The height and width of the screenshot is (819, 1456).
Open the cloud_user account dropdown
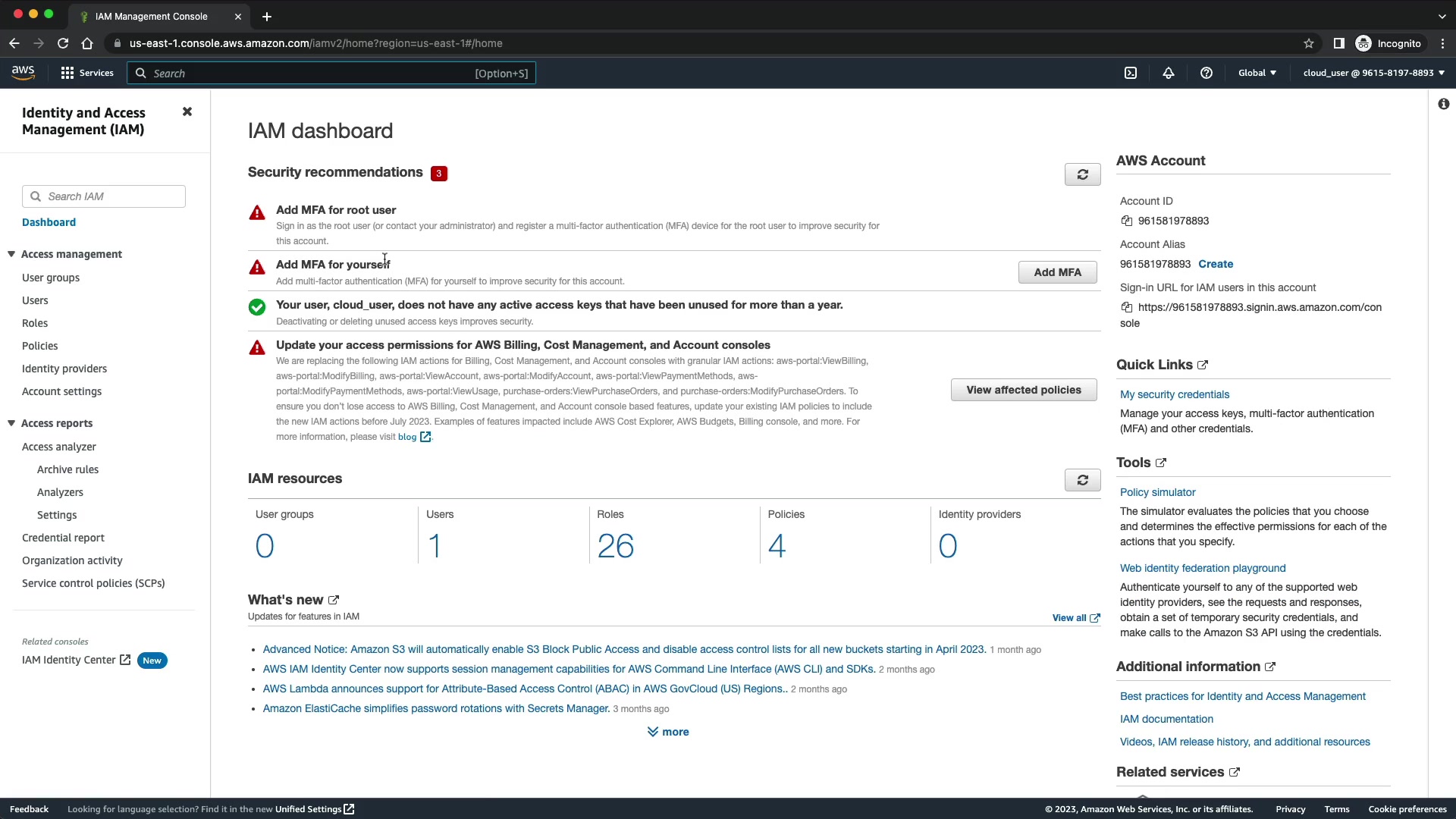pos(1373,74)
